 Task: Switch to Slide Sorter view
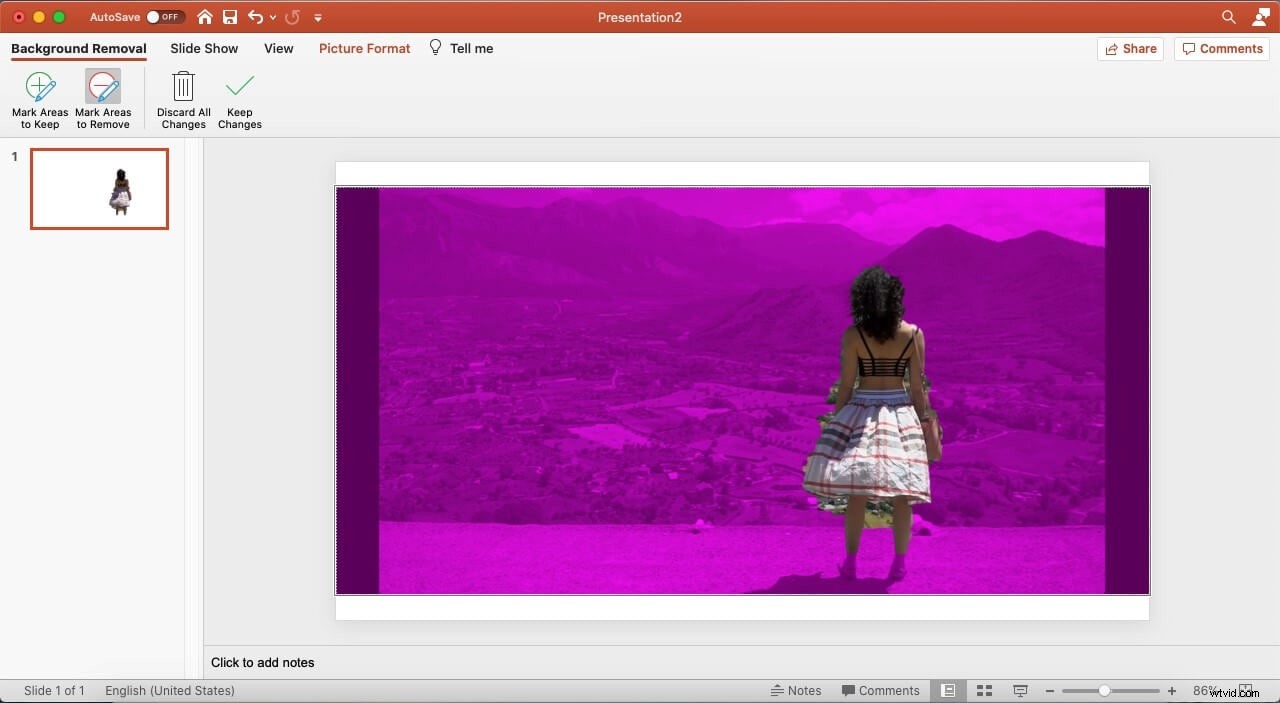click(x=984, y=690)
